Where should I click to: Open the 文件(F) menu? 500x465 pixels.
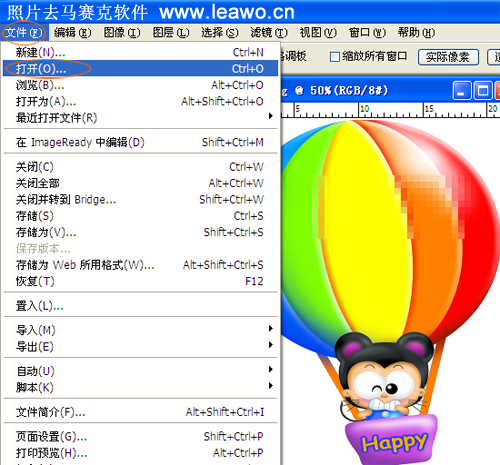pyautogui.click(x=23, y=33)
